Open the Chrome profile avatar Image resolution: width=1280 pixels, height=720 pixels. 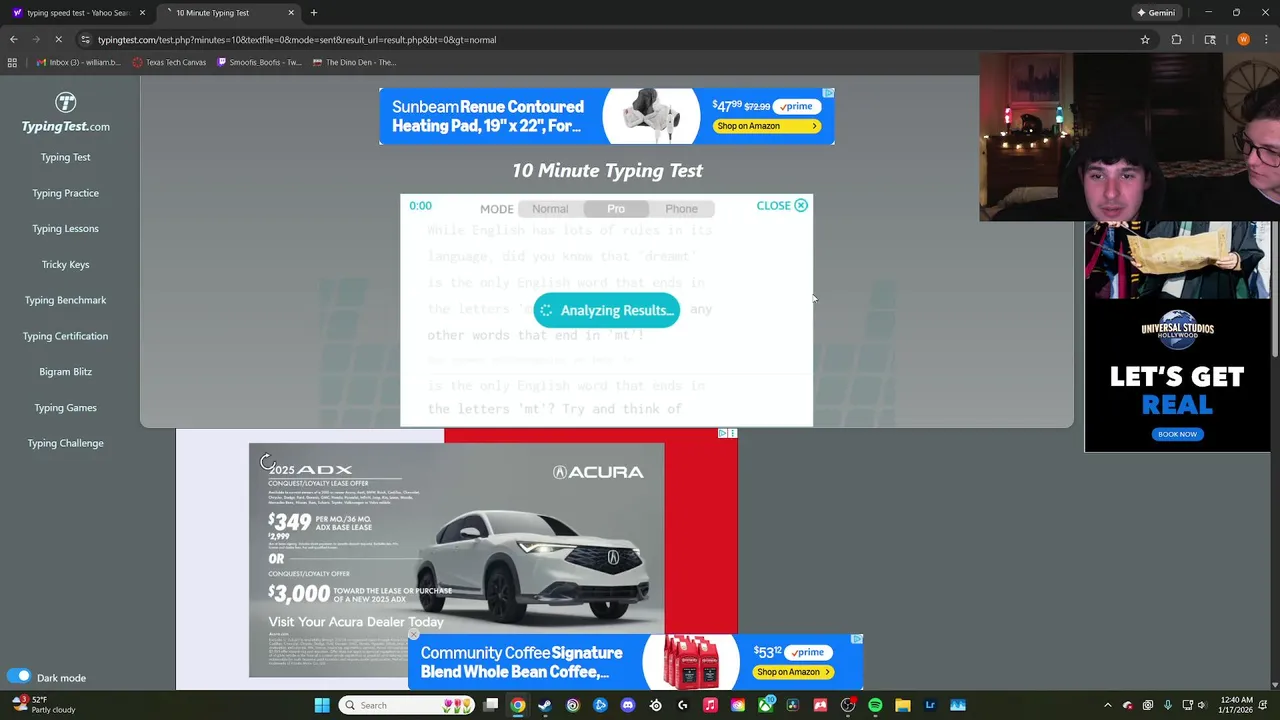point(1243,40)
